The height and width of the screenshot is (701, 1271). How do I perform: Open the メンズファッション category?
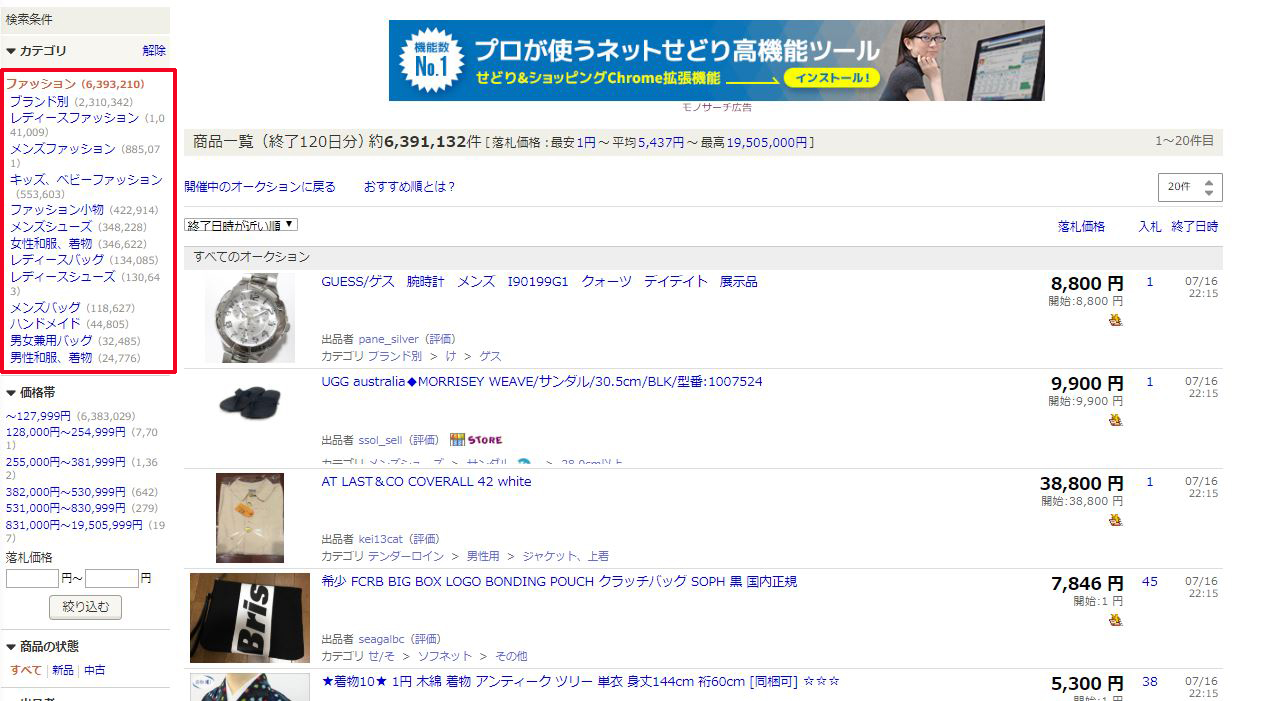pos(63,149)
